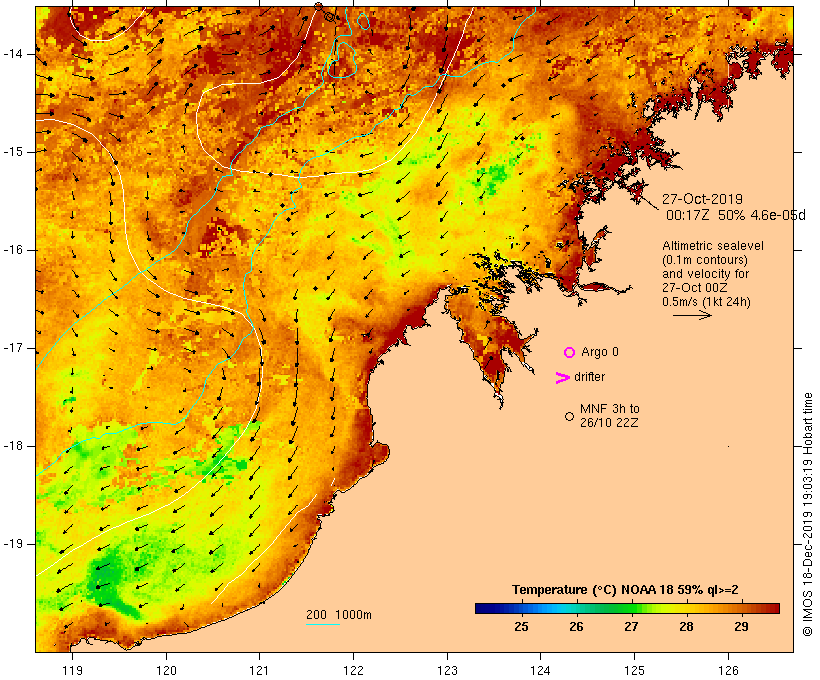820x680 pixels.
Task: Click the latitude axis label -18
Action: click(13, 446)
